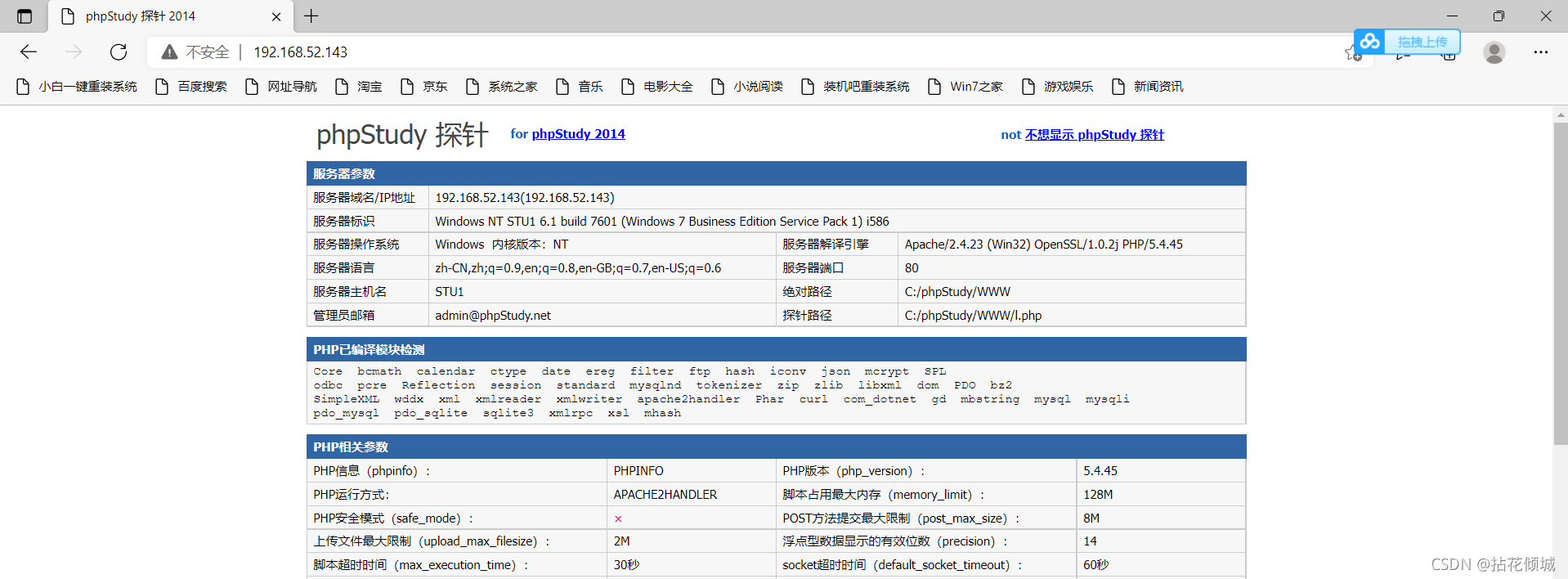Click the post_max_size value 8M
Image resolution: width=1568 pixels, height=579 pixels.
[x=1091, y=518]
